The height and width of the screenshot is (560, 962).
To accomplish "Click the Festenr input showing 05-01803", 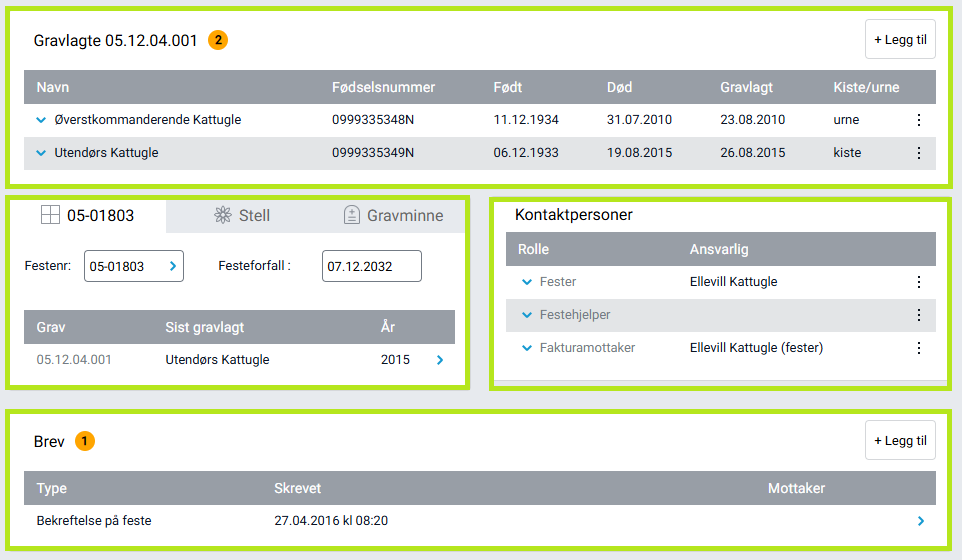I will click(x=134, y=266).
